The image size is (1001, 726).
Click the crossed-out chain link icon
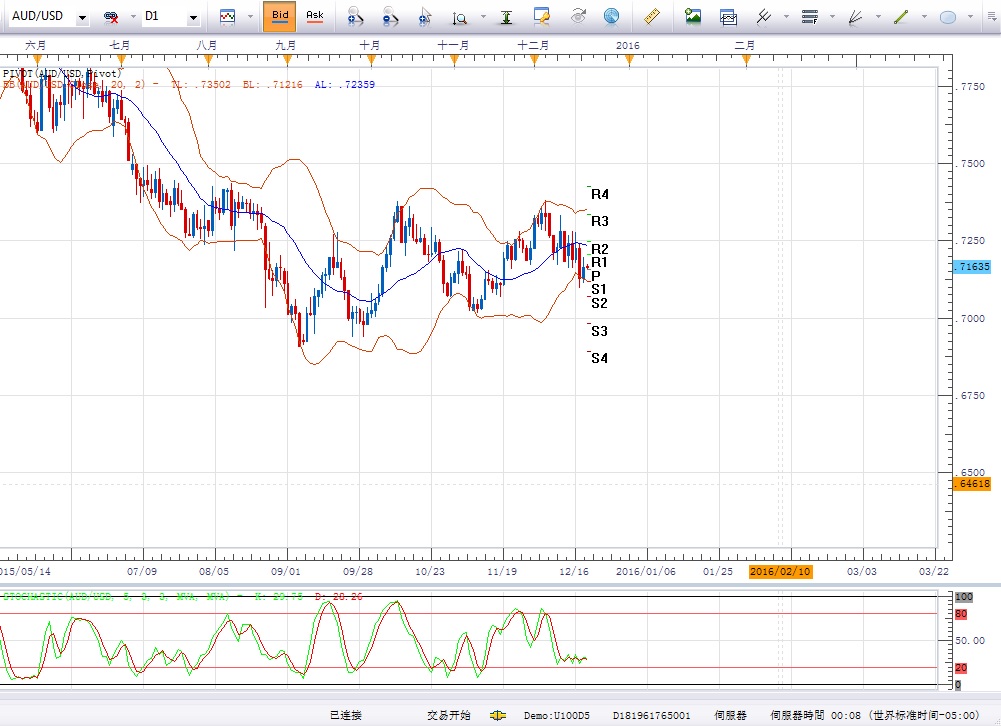(x=112, y=17)
